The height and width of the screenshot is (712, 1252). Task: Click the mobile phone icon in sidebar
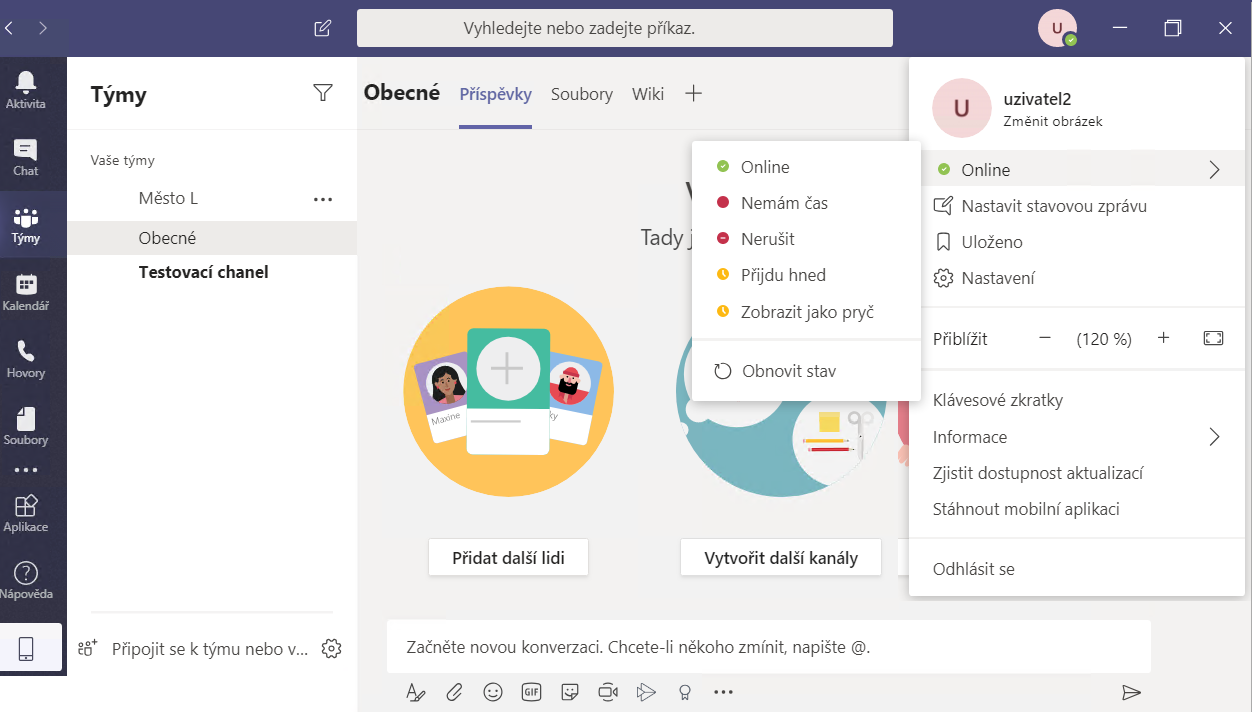coord(27,648)
